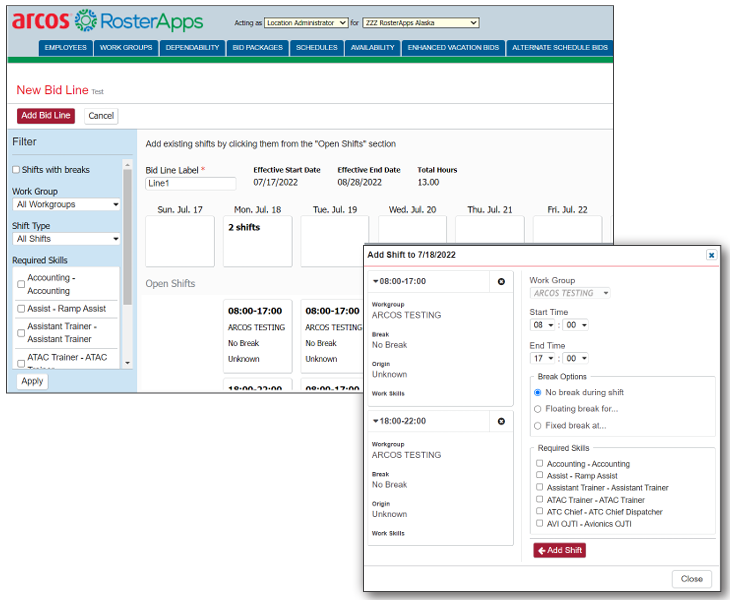Check ATC Chief Dispatcher in the dialog skills
730x600 pixels.
(539, 511)
